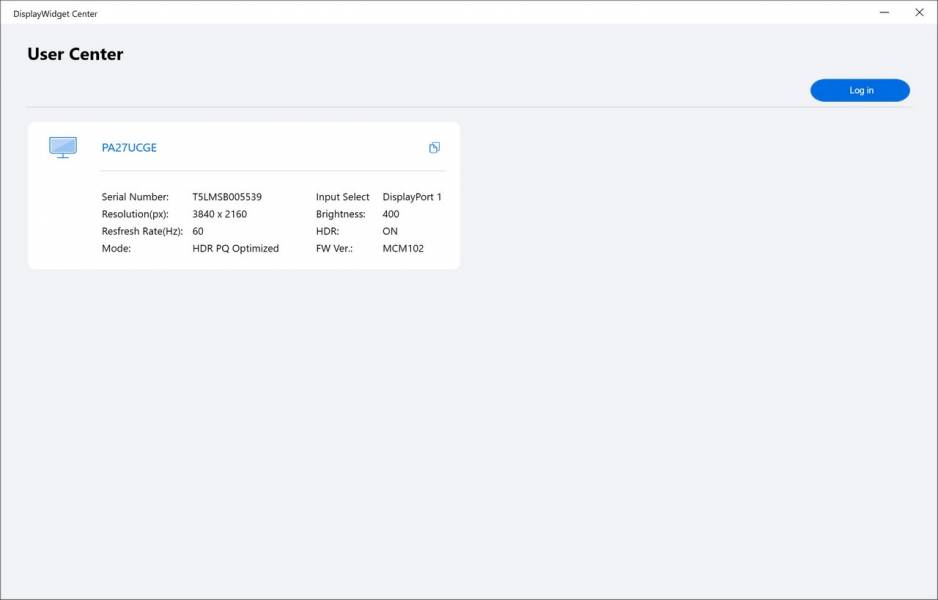Viewport: 938px width, 600px height.
Task: Click the Log in button
Action: 860,90
